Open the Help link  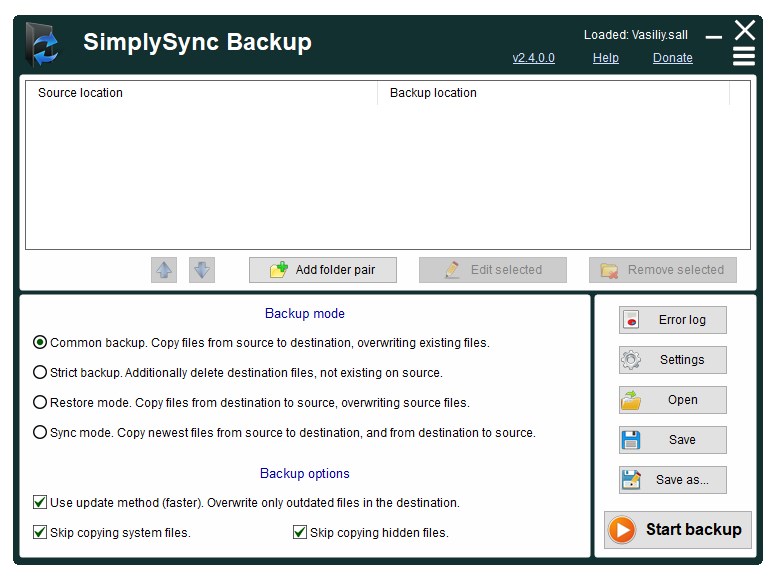pos(606,58)
